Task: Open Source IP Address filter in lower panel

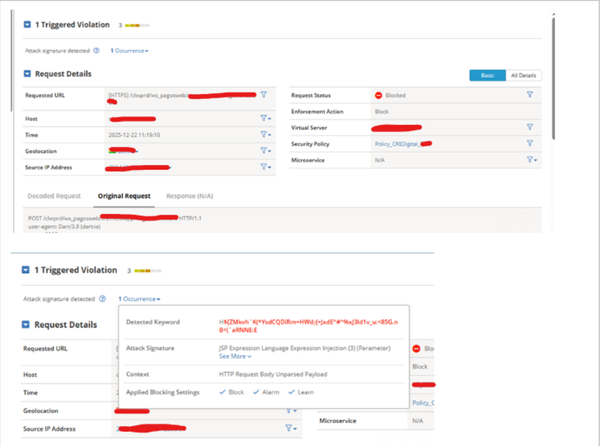Action: pyautogui.click(x=291, y=428)
